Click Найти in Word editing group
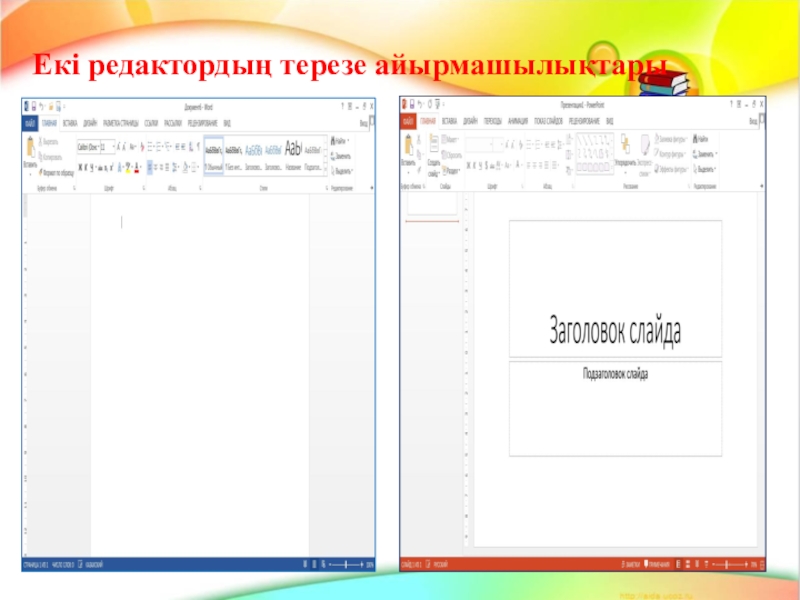Screen dimensions: 800x600 coord(340,141)
